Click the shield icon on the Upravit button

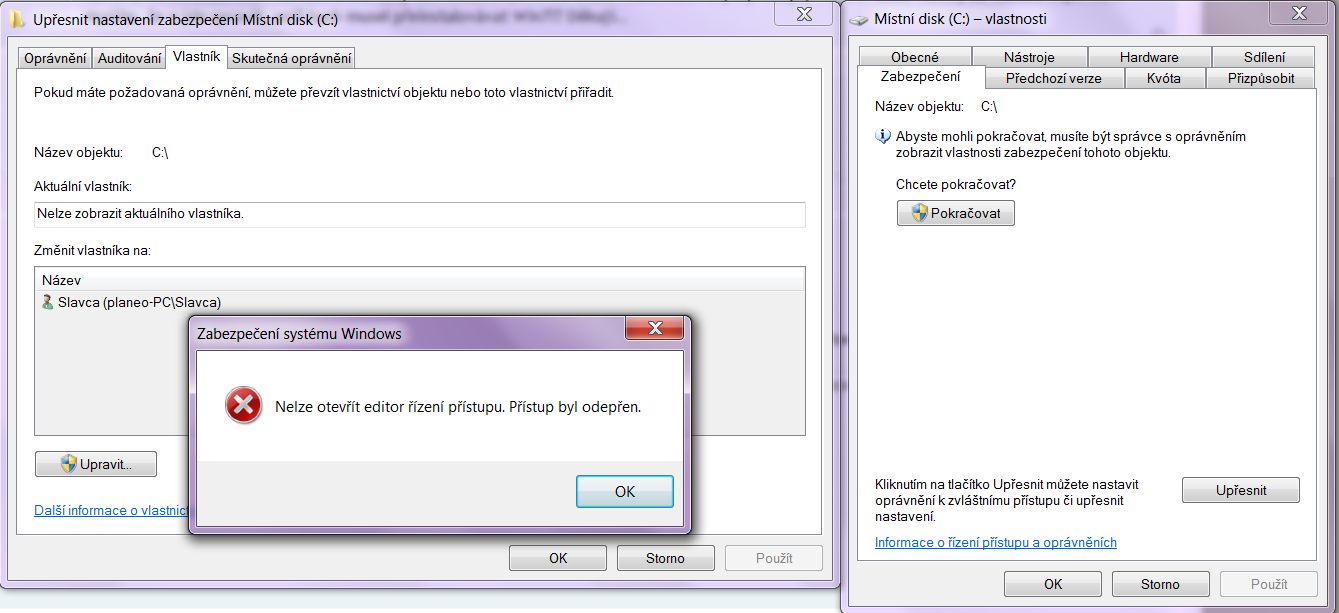coord(68,464)
